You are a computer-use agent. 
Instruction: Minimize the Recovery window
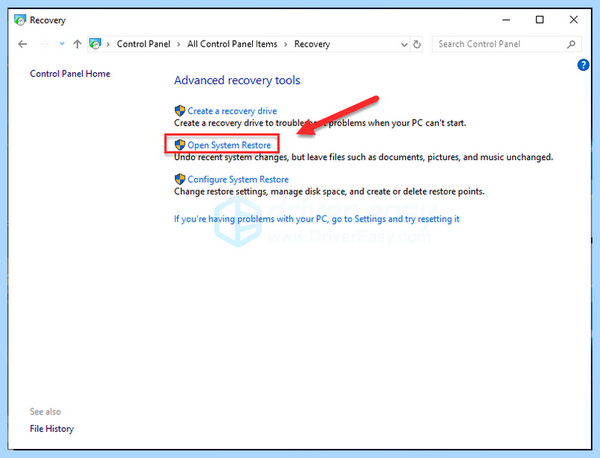[506, 20]
